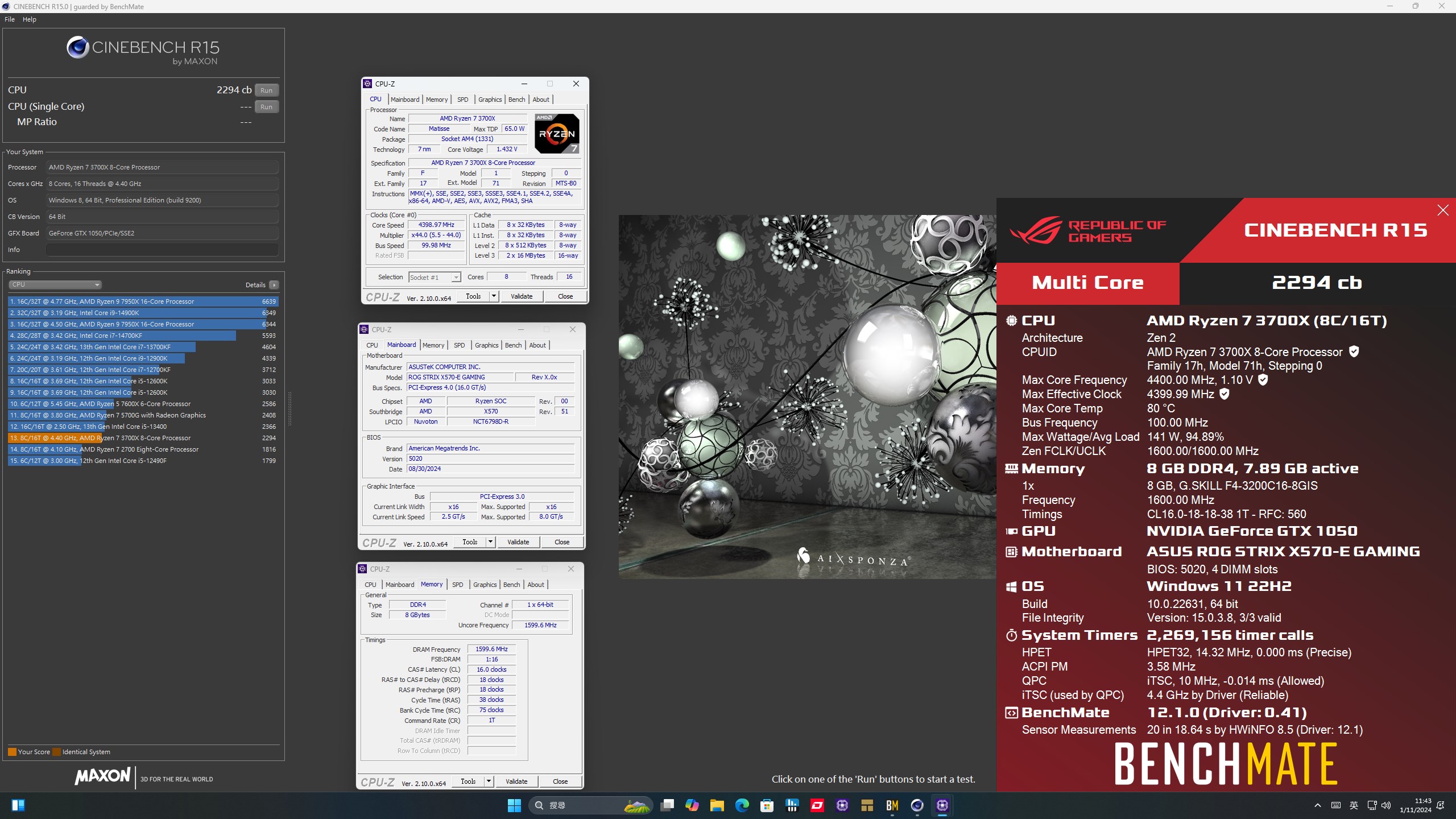
Task: Open the Windows Start menu
Action: (x=514, y=805)
